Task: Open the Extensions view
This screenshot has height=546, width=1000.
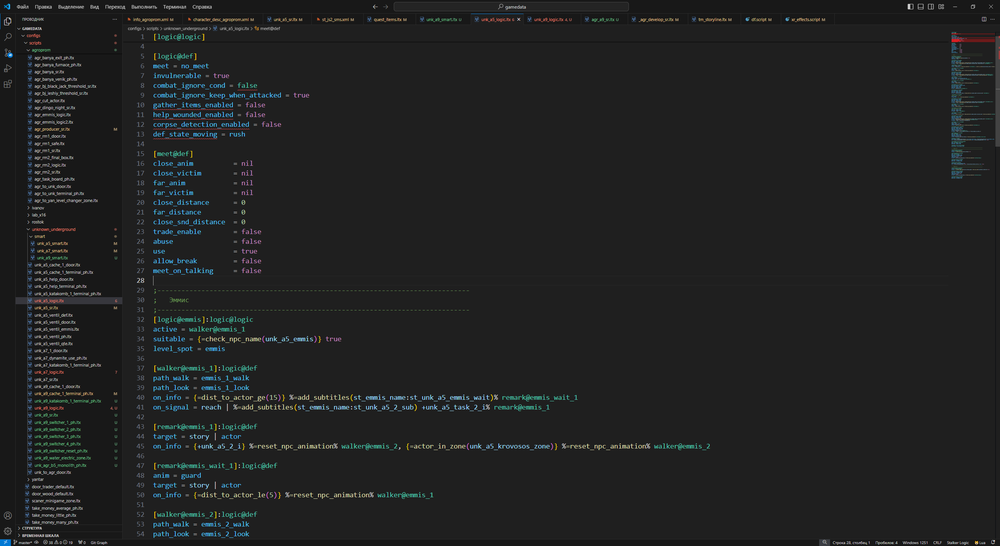Action: pyautogui.click(x=8, y=84)
